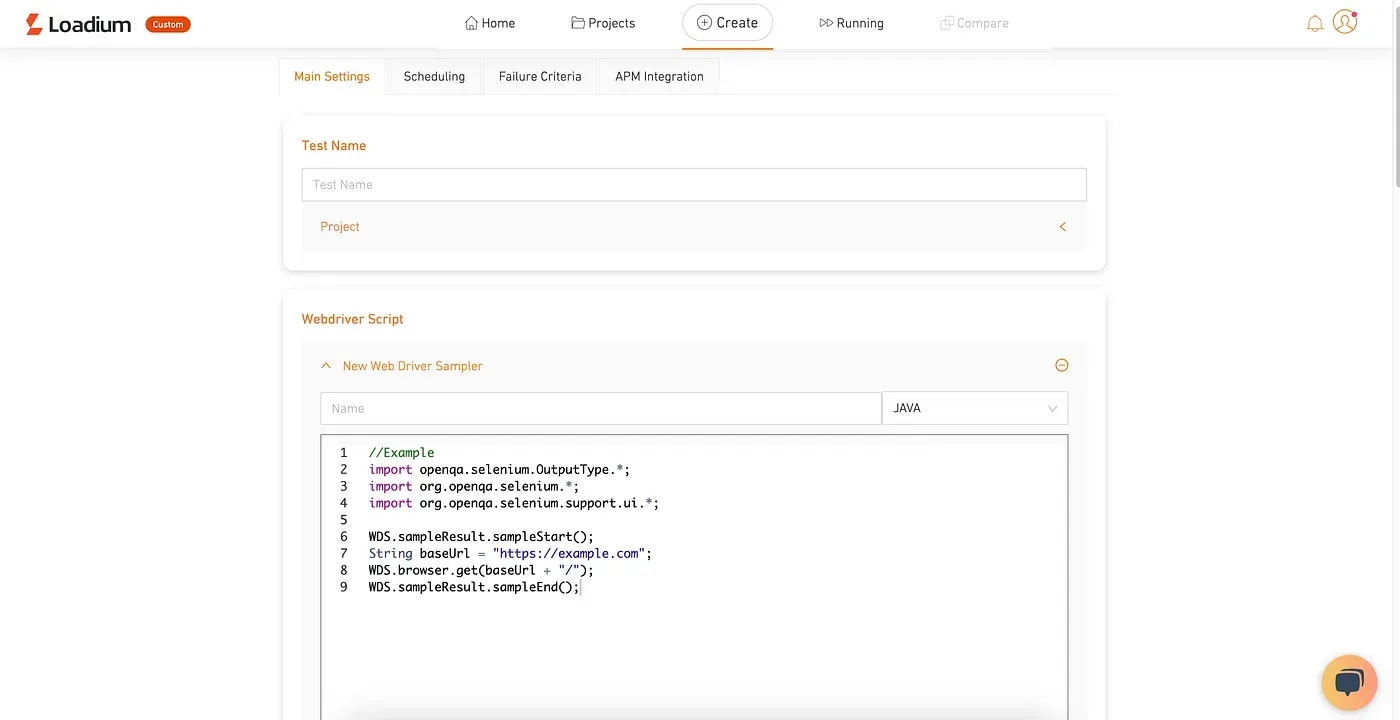
Task: Click the Compare navigation item
Action: coord(974,23)
